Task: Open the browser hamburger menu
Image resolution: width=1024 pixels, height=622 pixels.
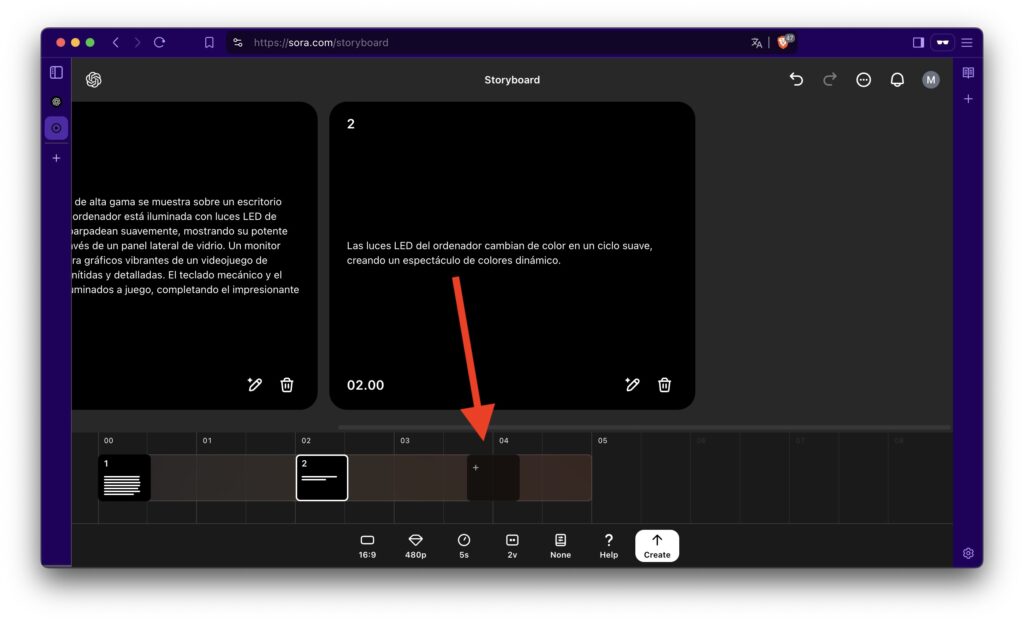Action: tap(967, 42)
